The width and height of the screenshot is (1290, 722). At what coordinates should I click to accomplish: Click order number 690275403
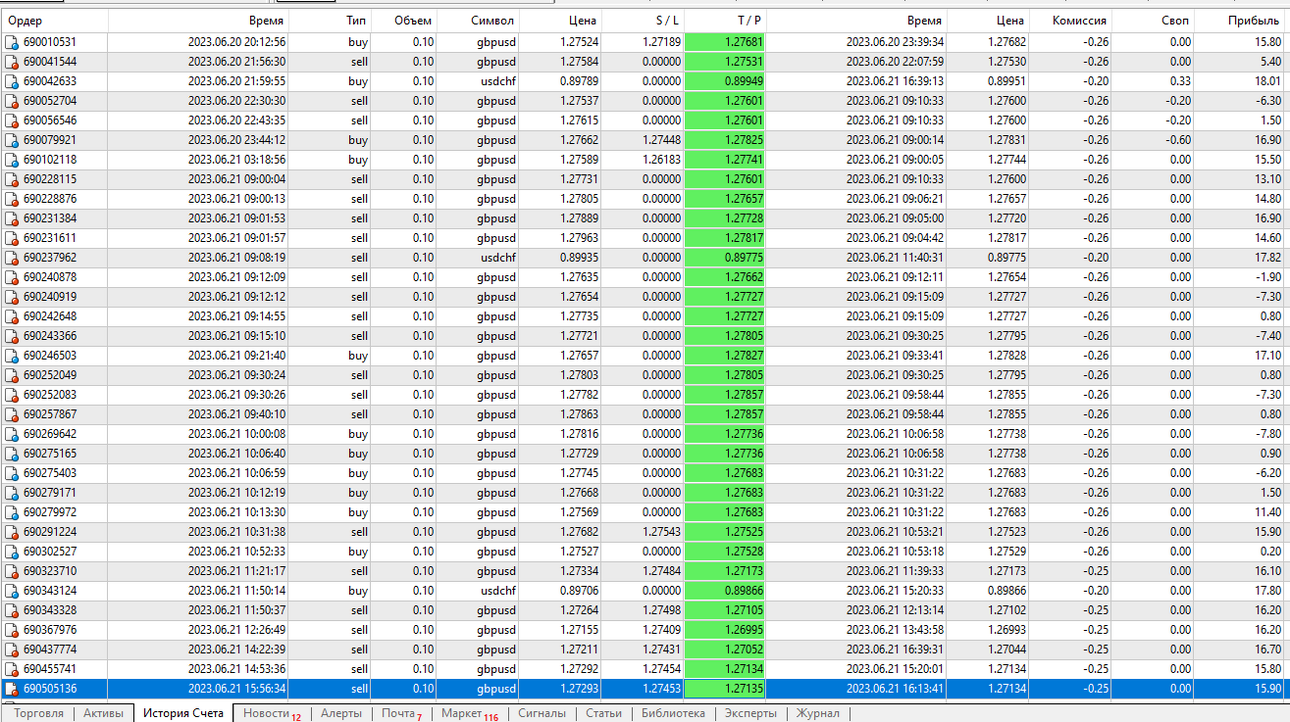(50, 473)
